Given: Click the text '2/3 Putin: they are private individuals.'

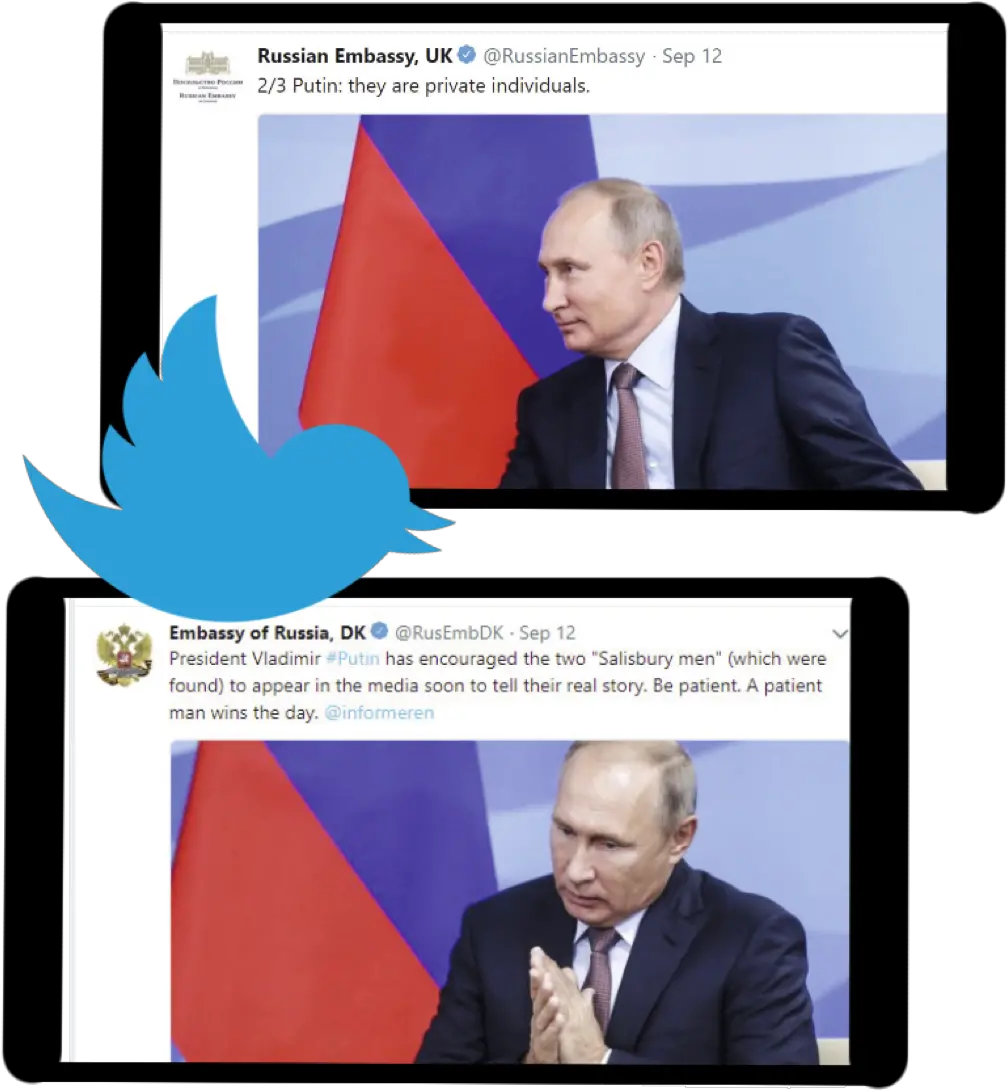Looking at the screenshot, I should coord(424,86).
